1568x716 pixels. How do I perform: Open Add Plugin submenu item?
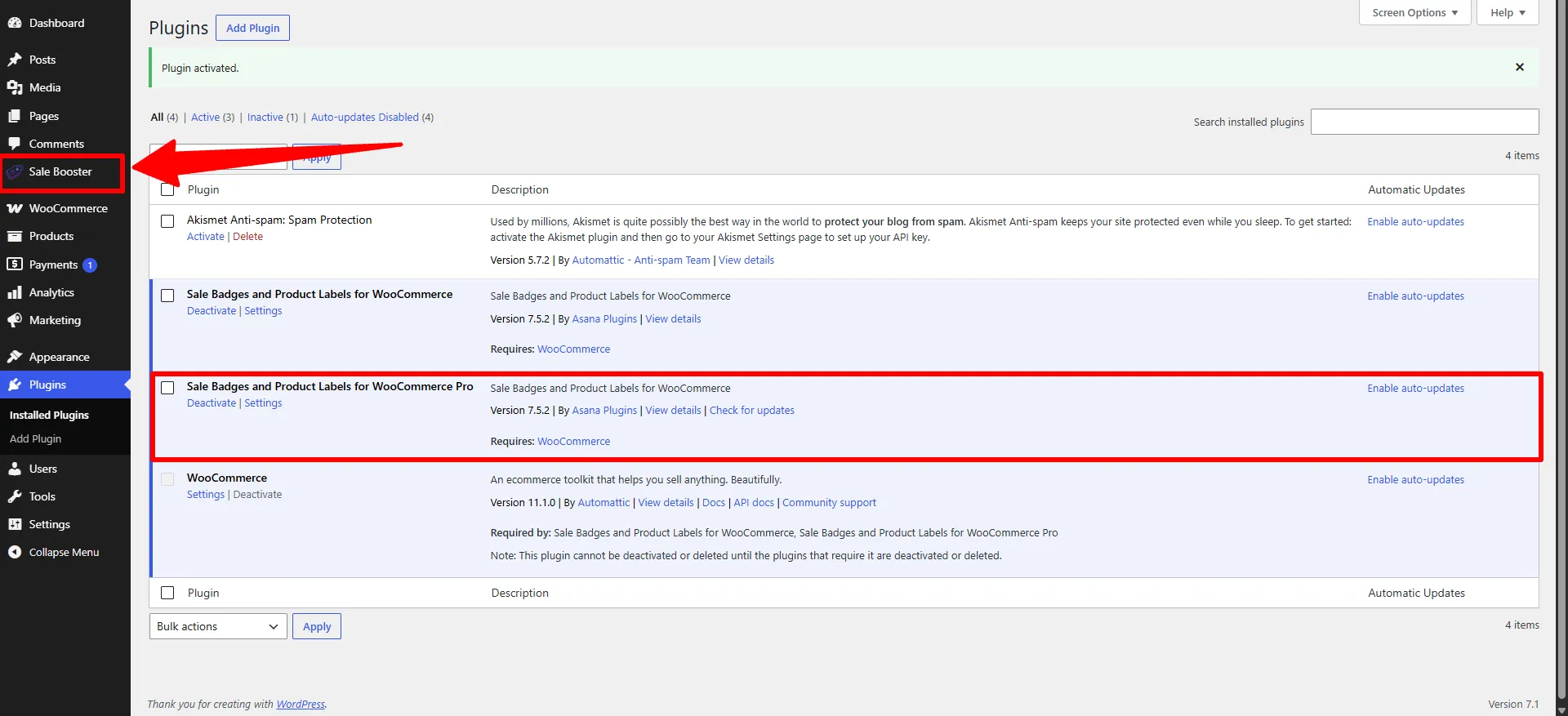click(x=35, y=438)
